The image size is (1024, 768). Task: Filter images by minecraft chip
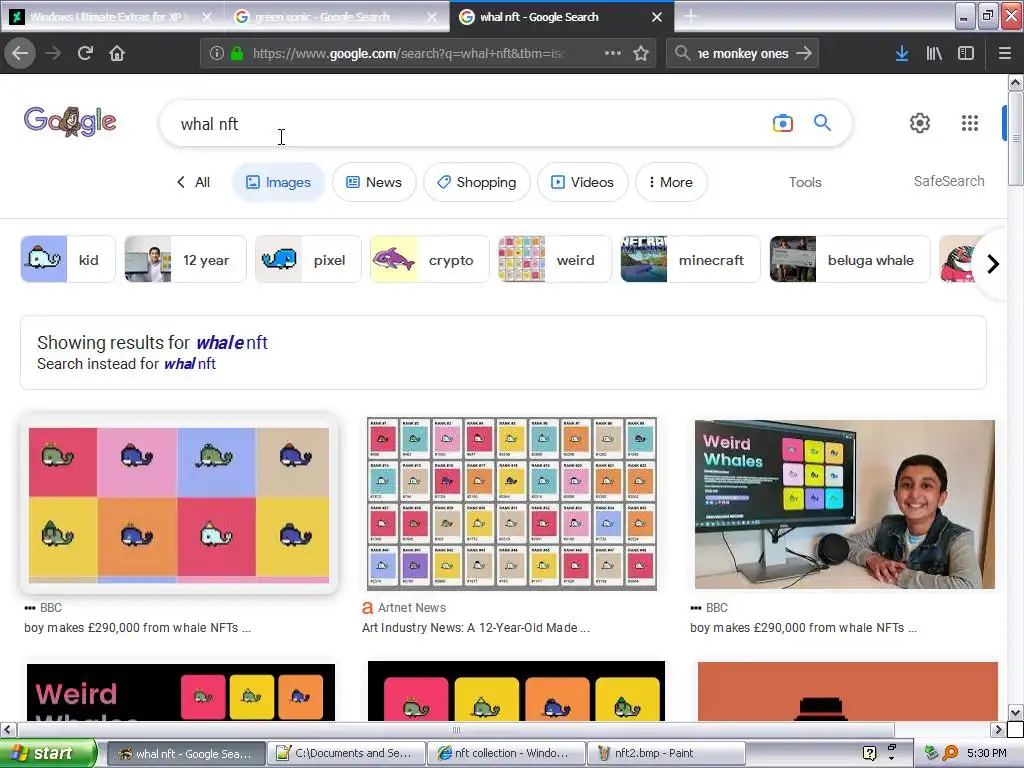tap(690, 259)
